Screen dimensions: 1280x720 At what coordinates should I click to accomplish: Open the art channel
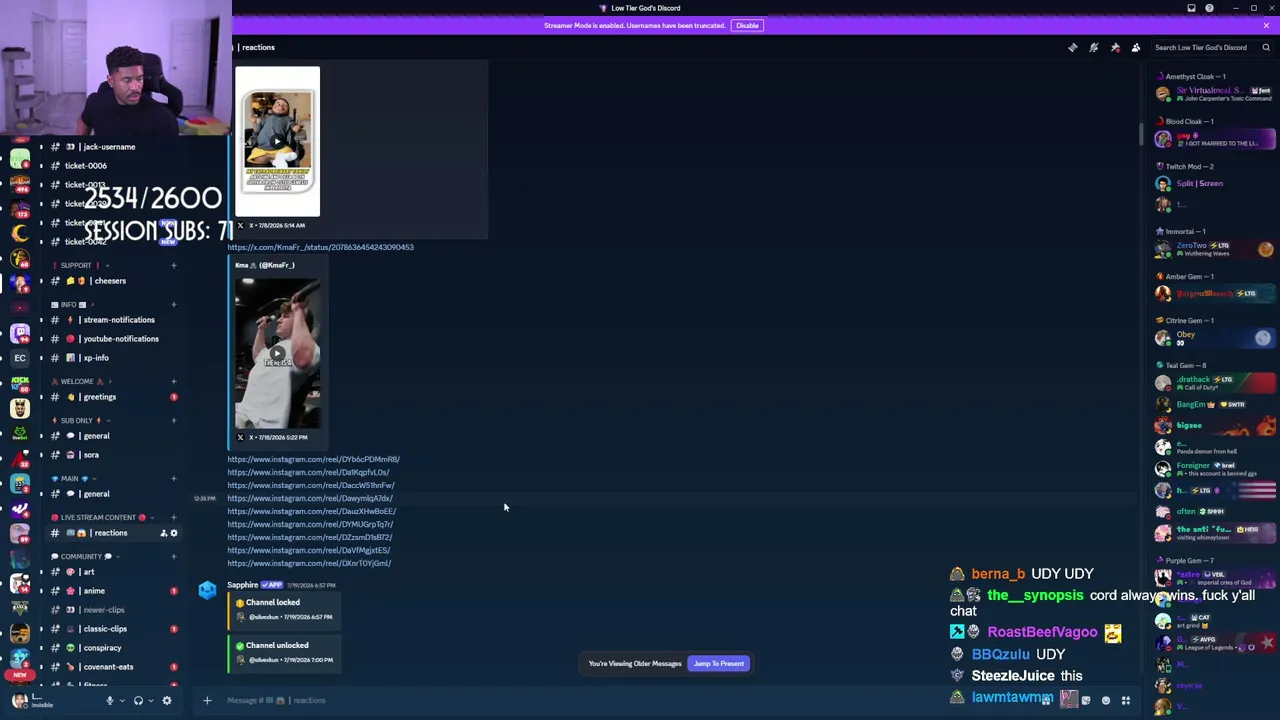113,572
